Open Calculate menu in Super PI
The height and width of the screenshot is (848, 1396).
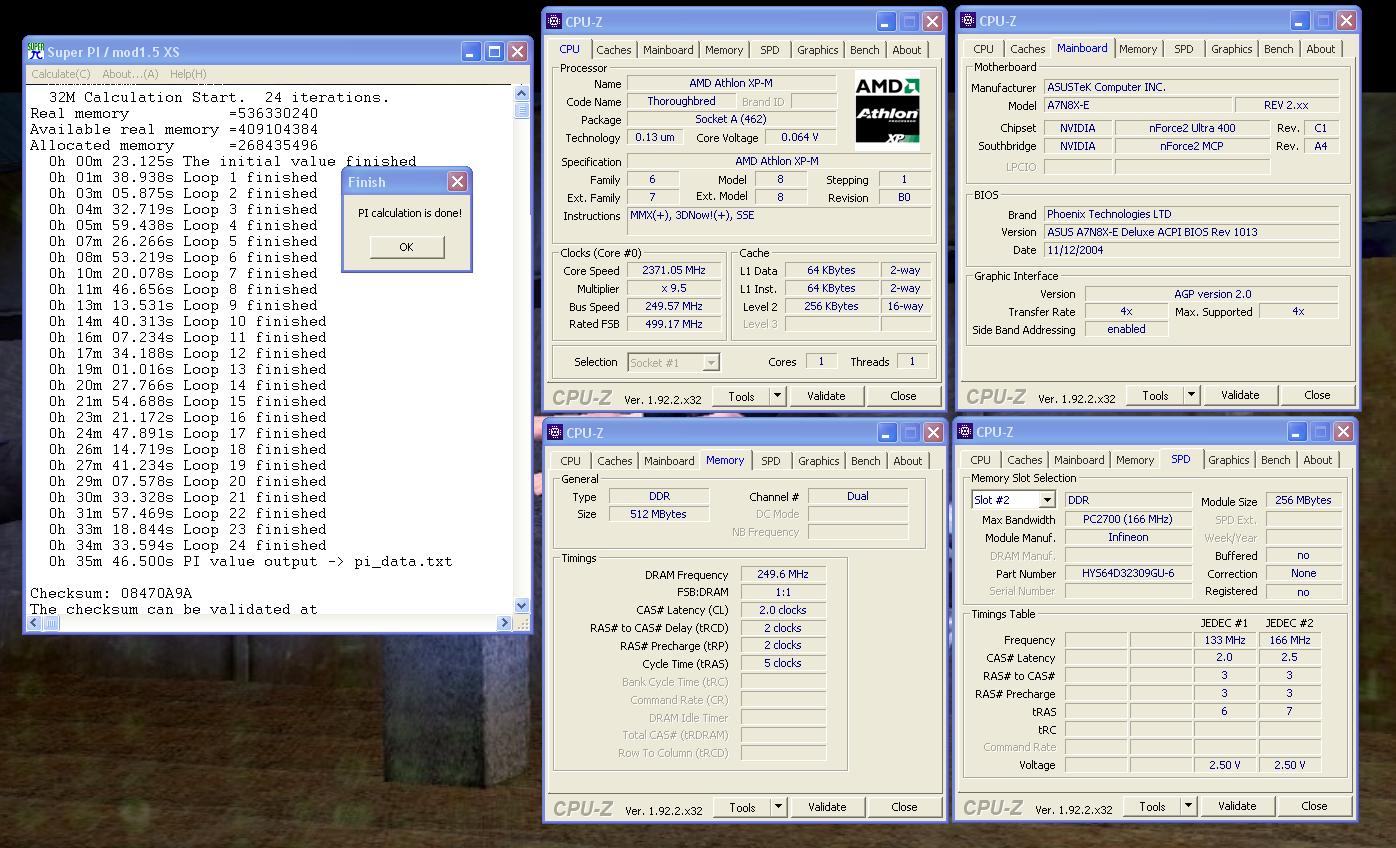tap(61, 74)
